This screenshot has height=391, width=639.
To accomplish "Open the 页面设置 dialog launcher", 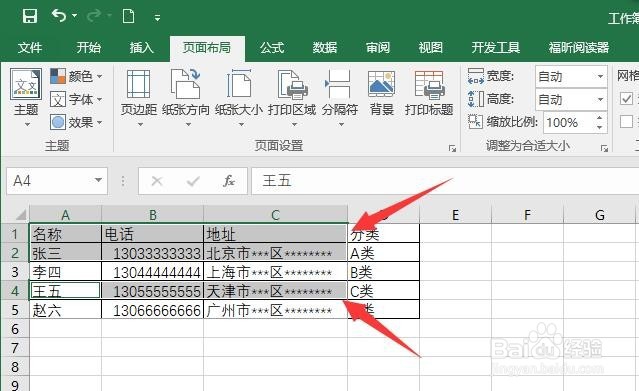I will click(452, 148).
